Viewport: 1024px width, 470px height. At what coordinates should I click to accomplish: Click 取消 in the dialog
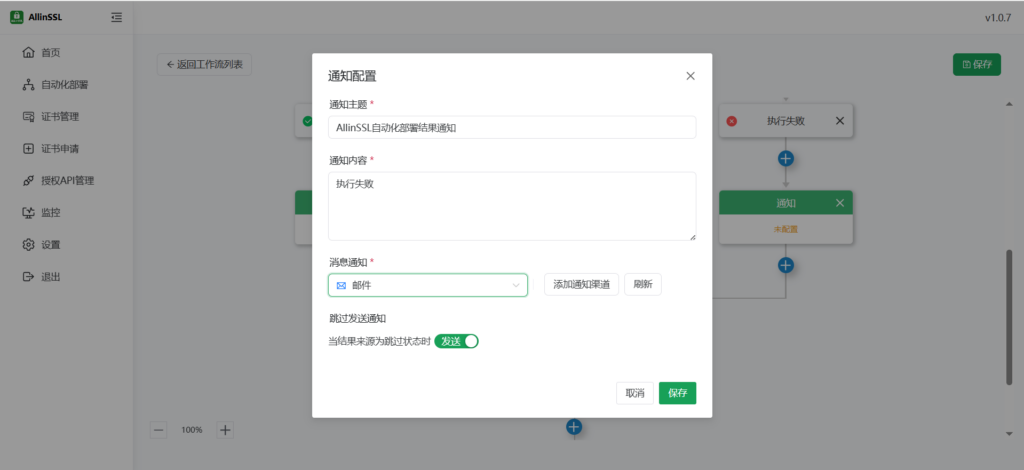(634, 393)
